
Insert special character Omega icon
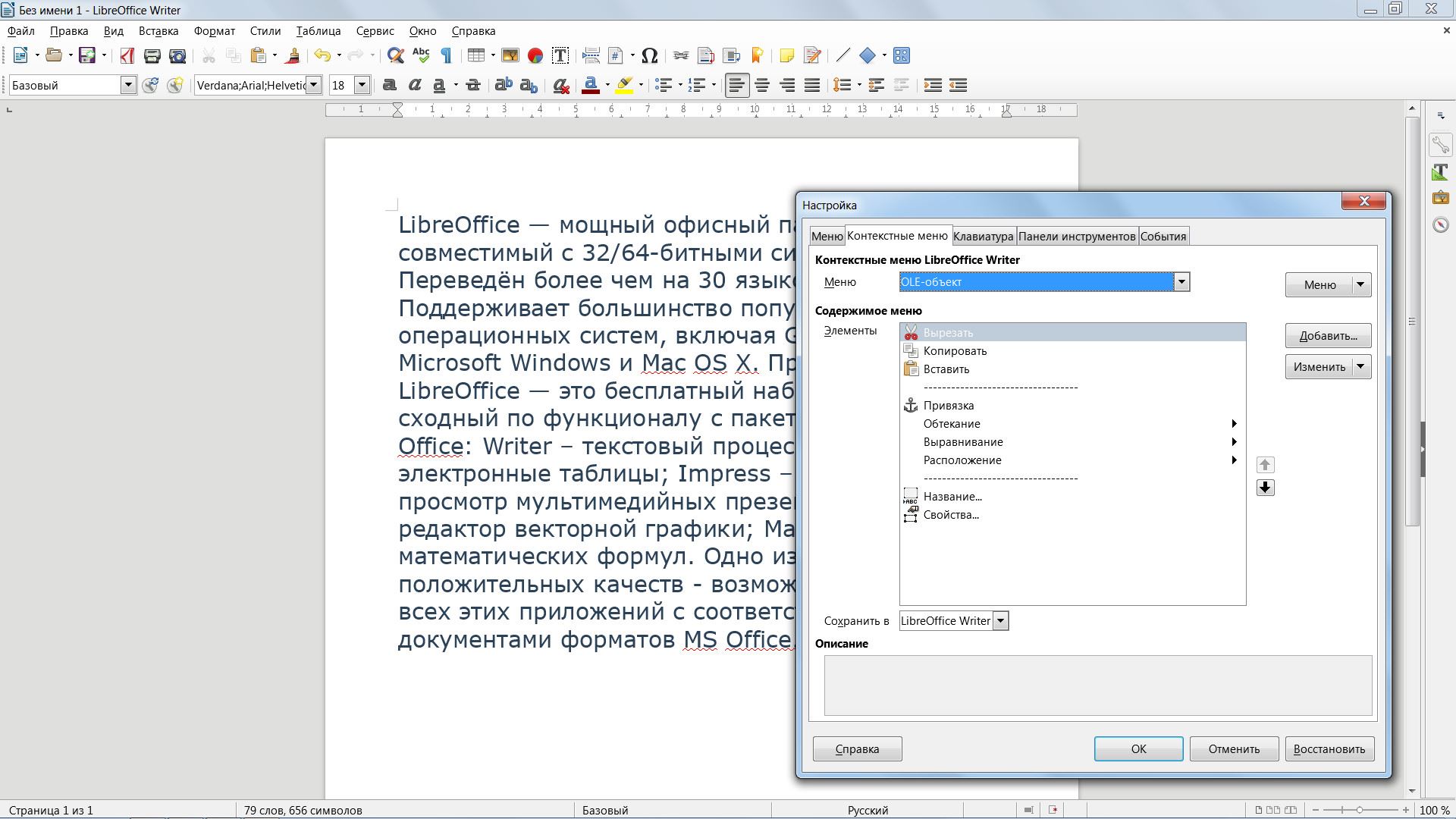(649, 55)
